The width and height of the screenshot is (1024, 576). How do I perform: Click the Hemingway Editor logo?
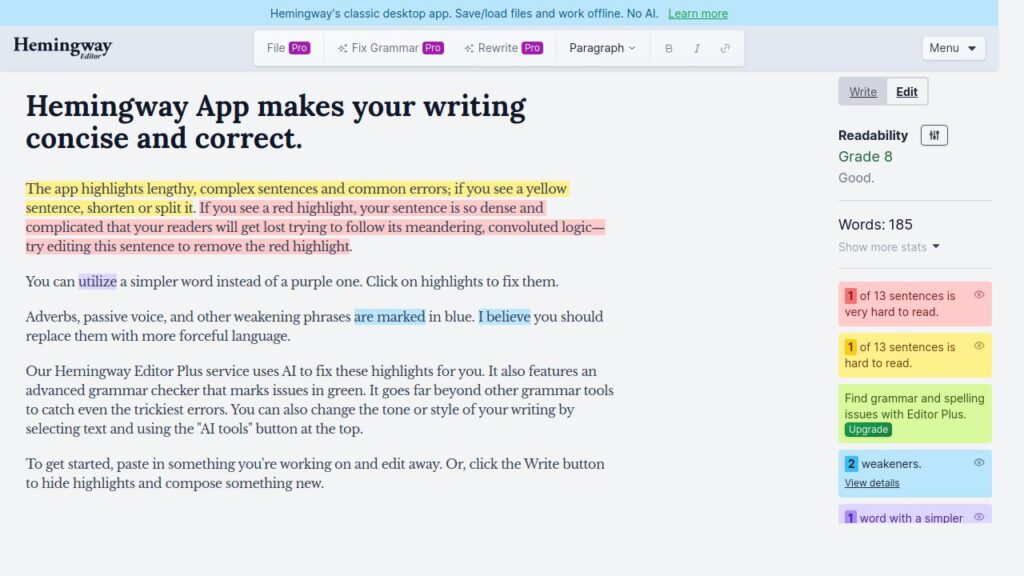(61, 46)
